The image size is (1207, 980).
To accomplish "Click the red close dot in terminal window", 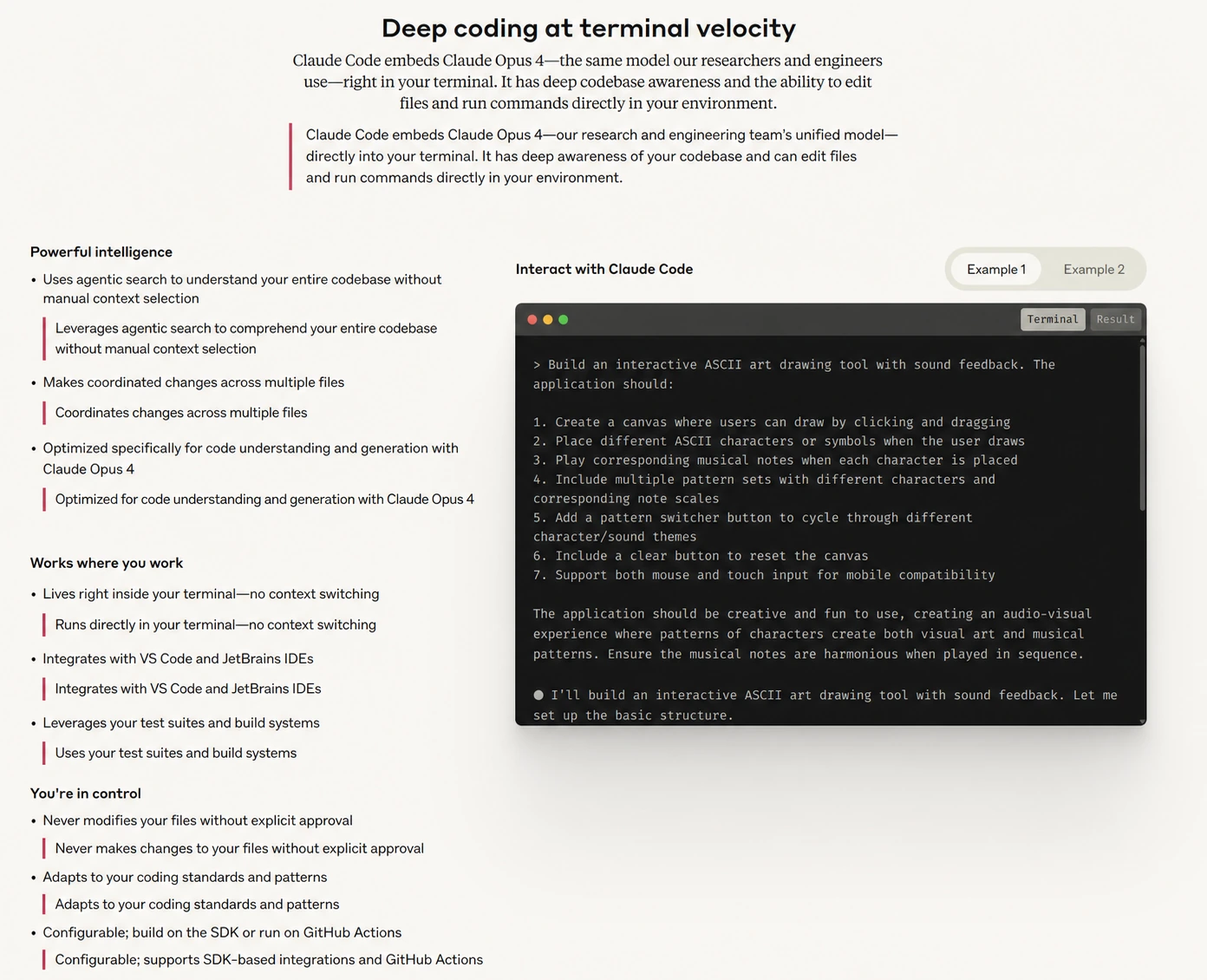I will point(532,320).
